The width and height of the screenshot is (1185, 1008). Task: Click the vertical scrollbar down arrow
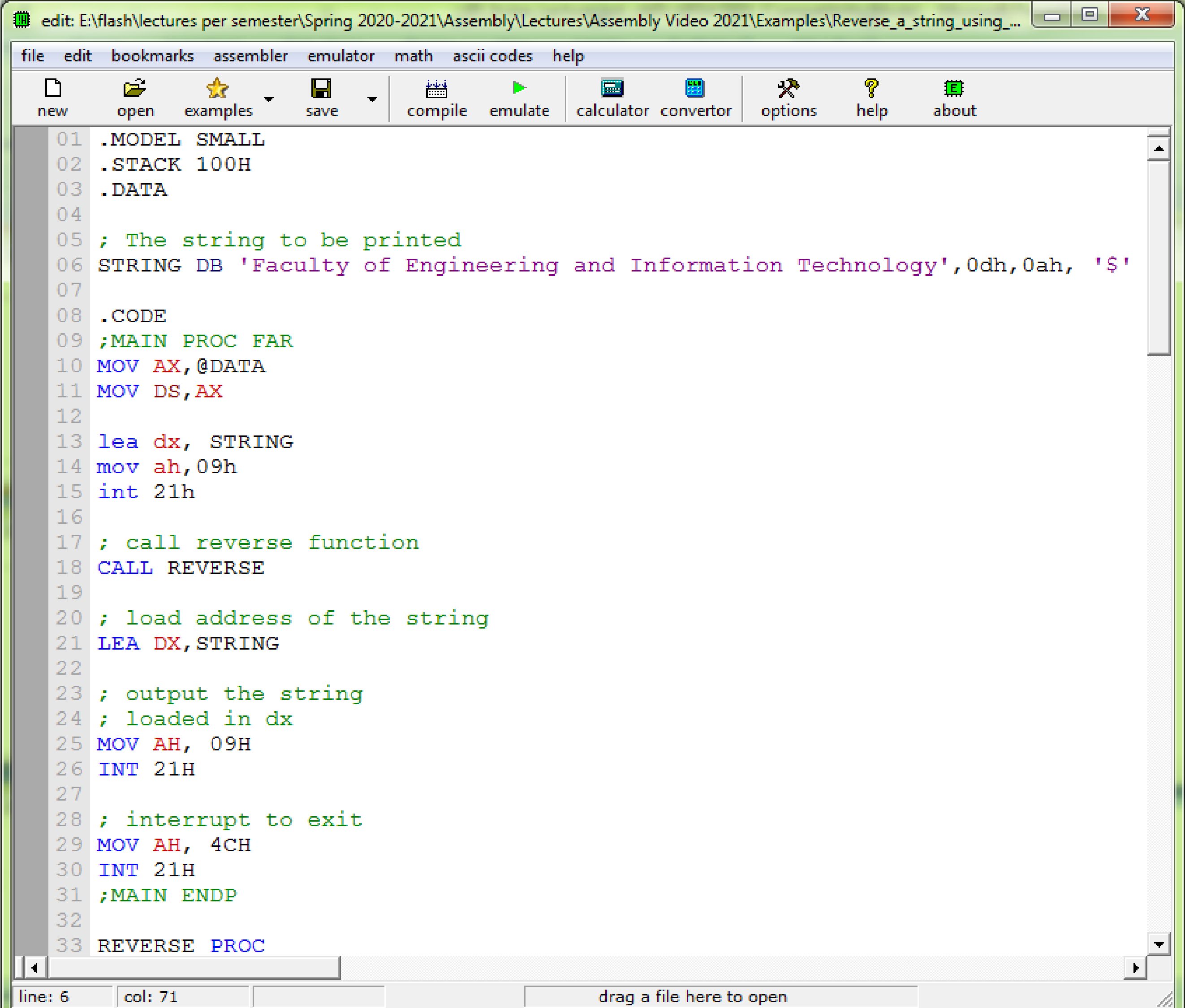tap(1159, 944)
